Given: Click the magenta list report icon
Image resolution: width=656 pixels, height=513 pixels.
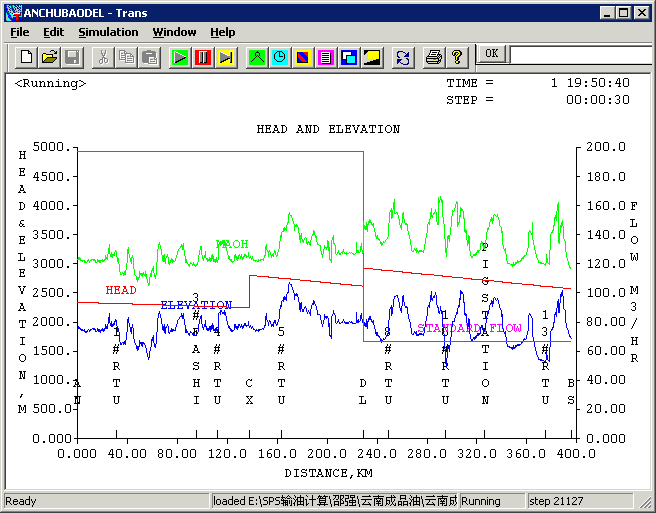Looking at the screenshot, I should tap(326, 57).
